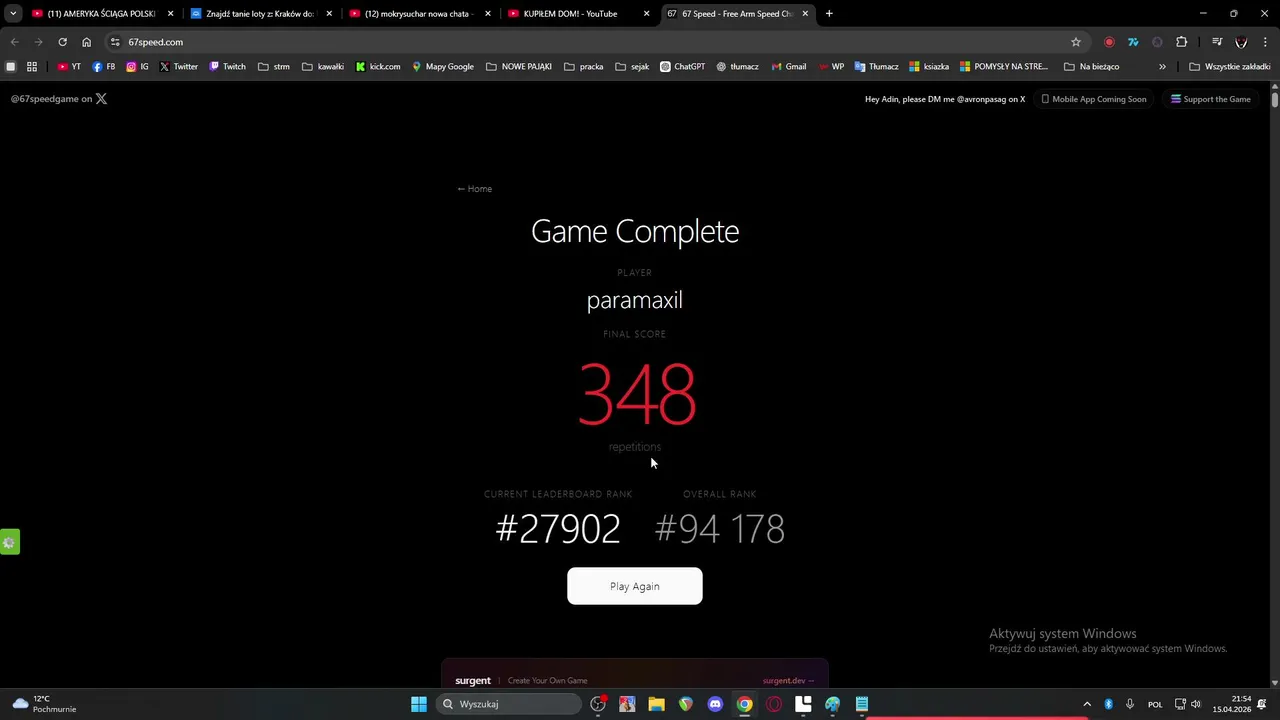Expand the pracka bookmarks folder
The image size is (1280, 720).
click(x=584, y=67)
